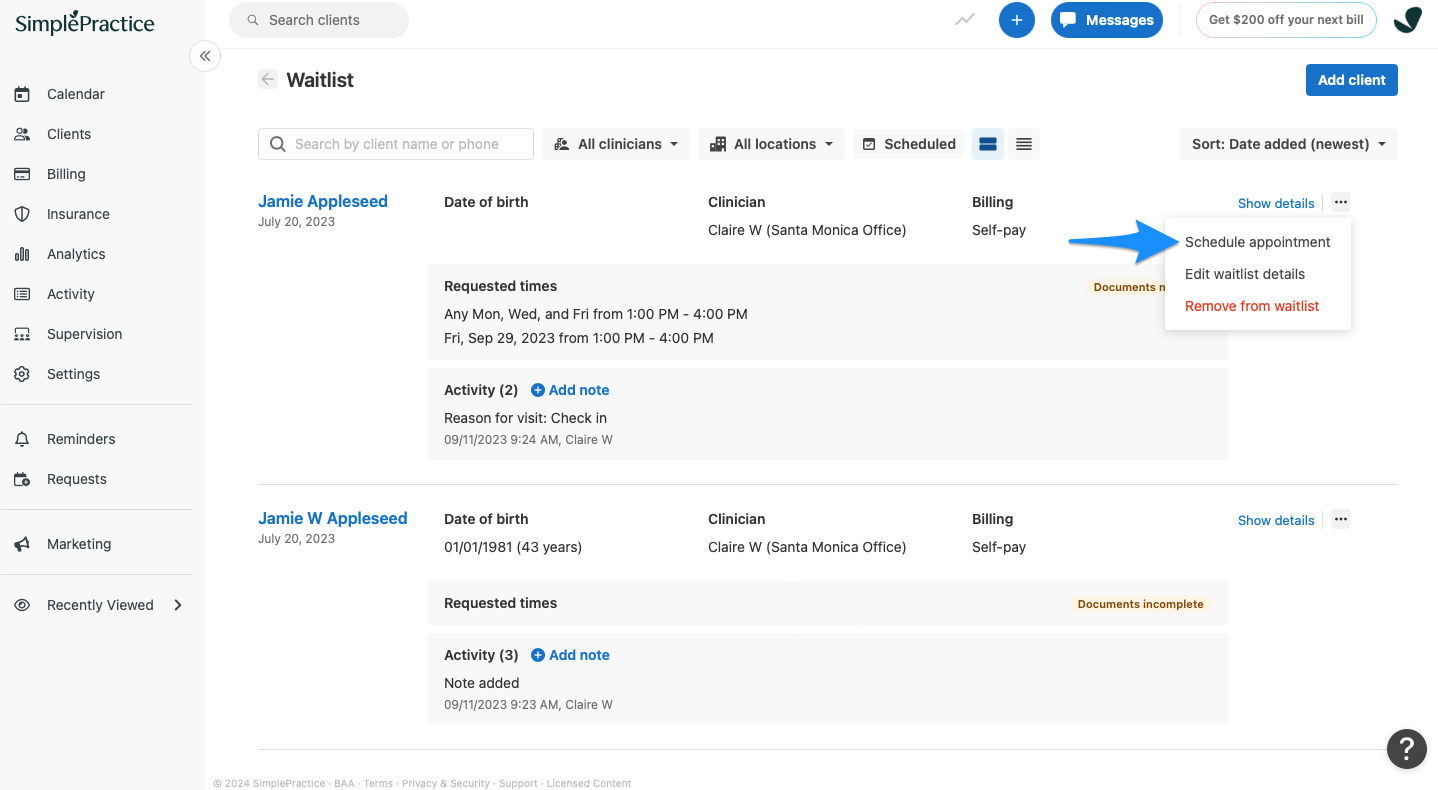
Task: Click the Licensed Content footer link
Action: [589, 783]
